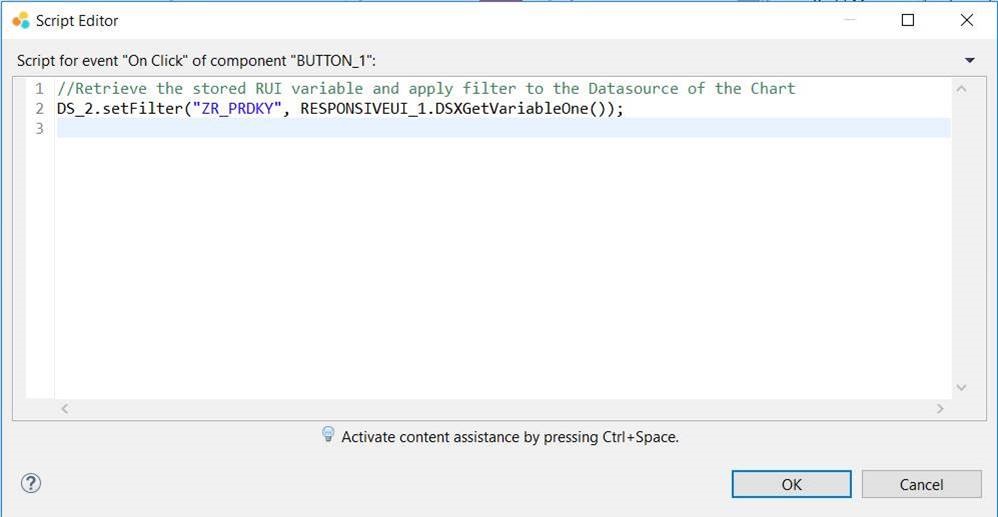Discard changes with the Cancel button
998x517 pixels.
pos(921,484)
